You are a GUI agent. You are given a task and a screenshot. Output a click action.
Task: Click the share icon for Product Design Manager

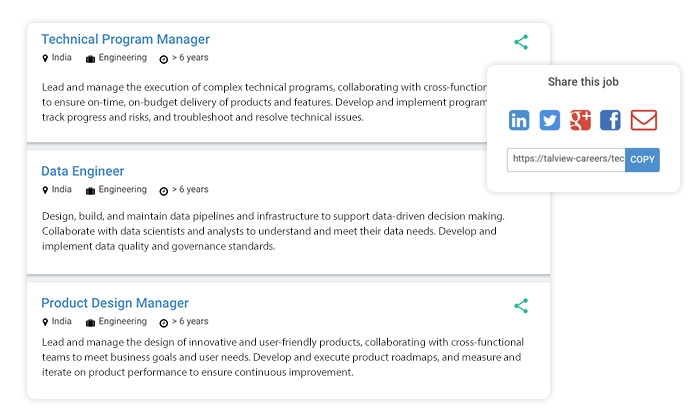pos(521,306)
